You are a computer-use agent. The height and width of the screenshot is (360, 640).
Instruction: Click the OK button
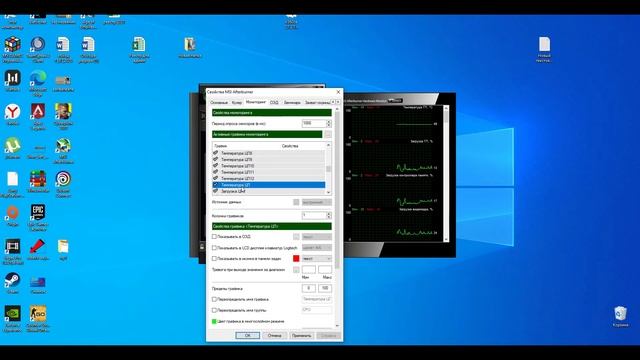click(x=247, y=336)
